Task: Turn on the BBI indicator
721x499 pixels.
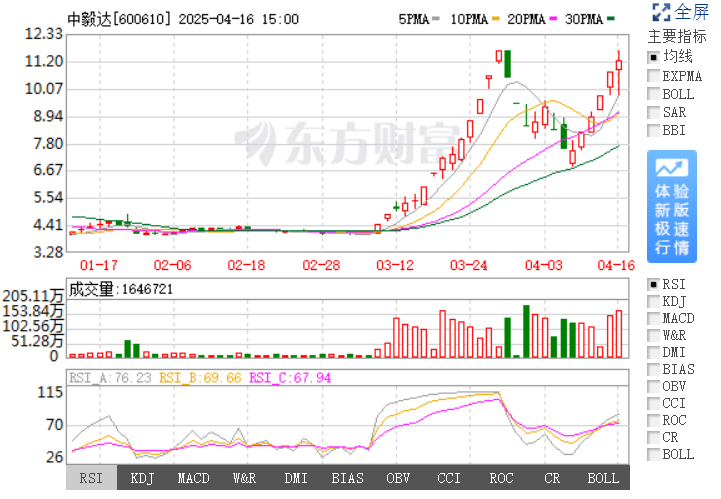Action: tap(654, 130)
